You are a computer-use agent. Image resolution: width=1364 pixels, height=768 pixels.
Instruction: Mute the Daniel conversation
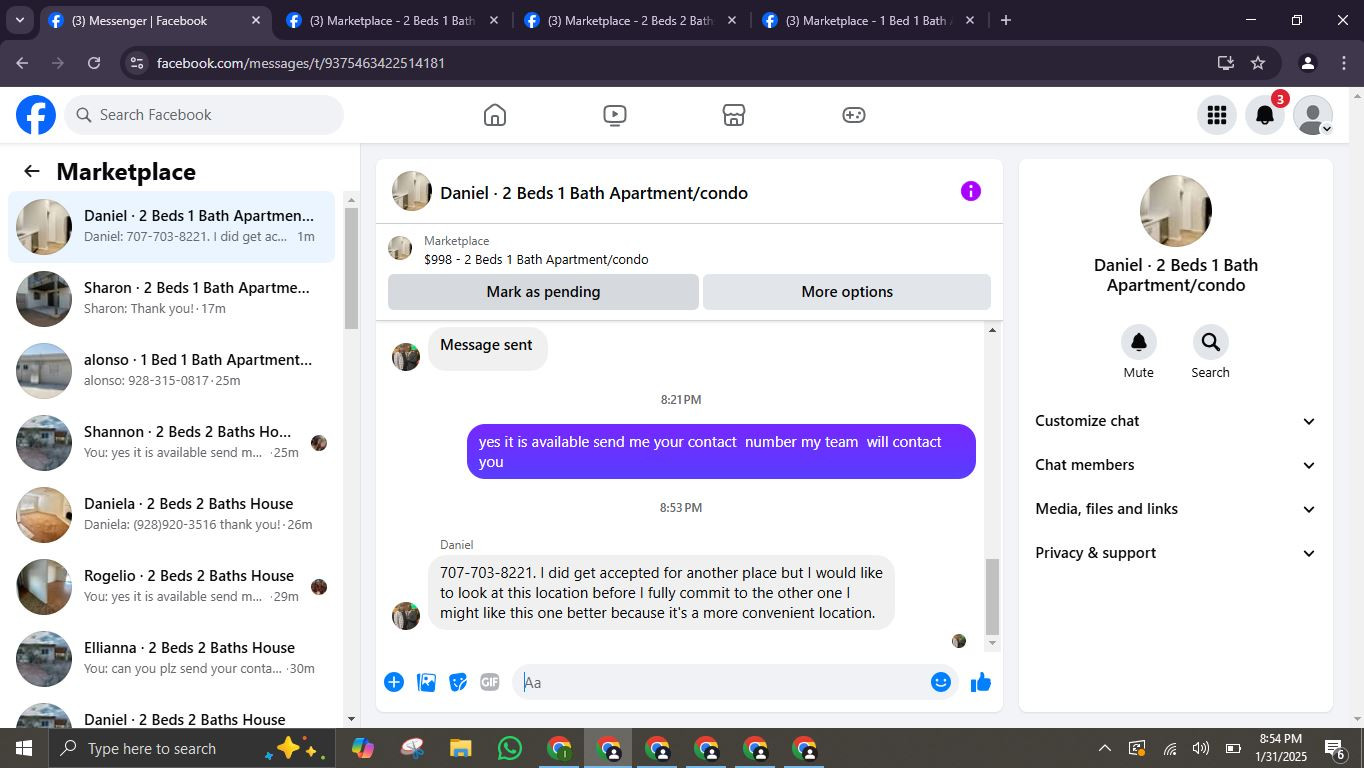[1138, 343]
